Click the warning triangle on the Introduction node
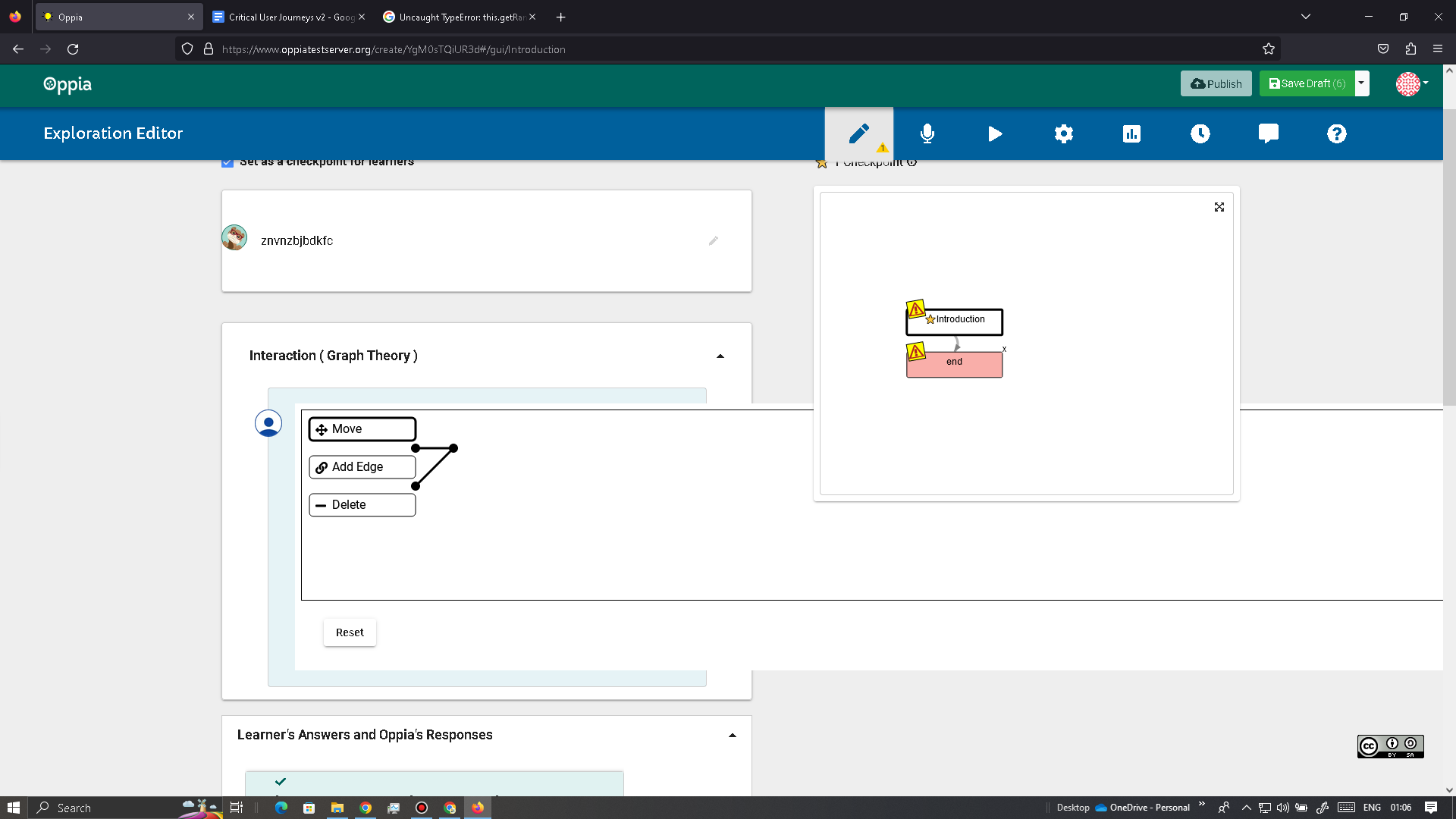Viewport: 1456px width, 819px height. click(917, 308)
